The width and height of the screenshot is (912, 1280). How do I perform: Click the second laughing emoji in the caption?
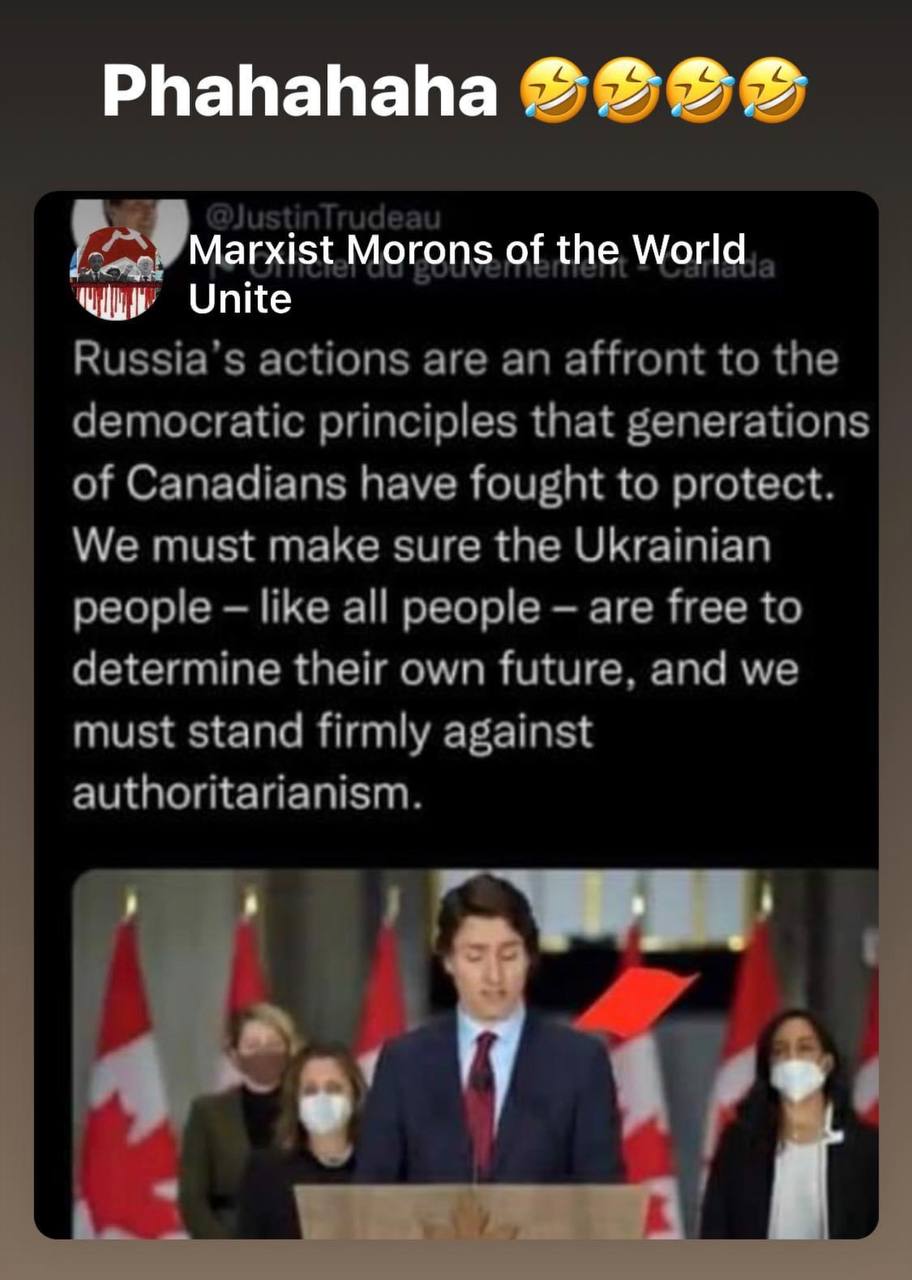coord(627,90)
